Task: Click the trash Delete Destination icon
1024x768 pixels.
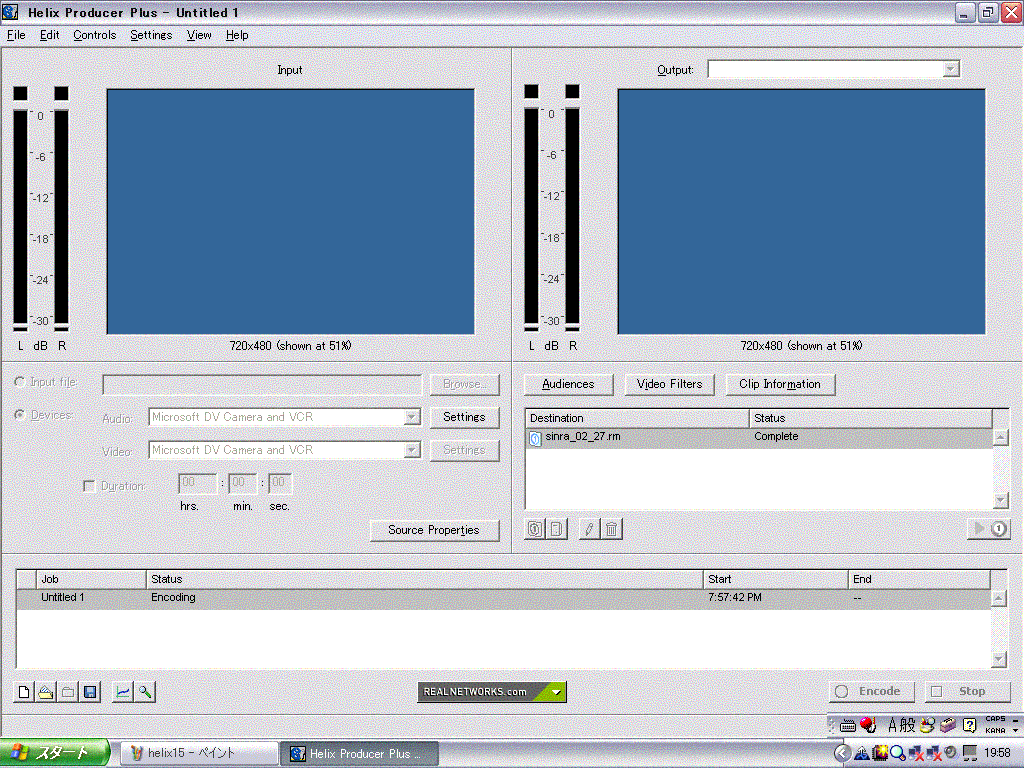Action: click(612, 530)
